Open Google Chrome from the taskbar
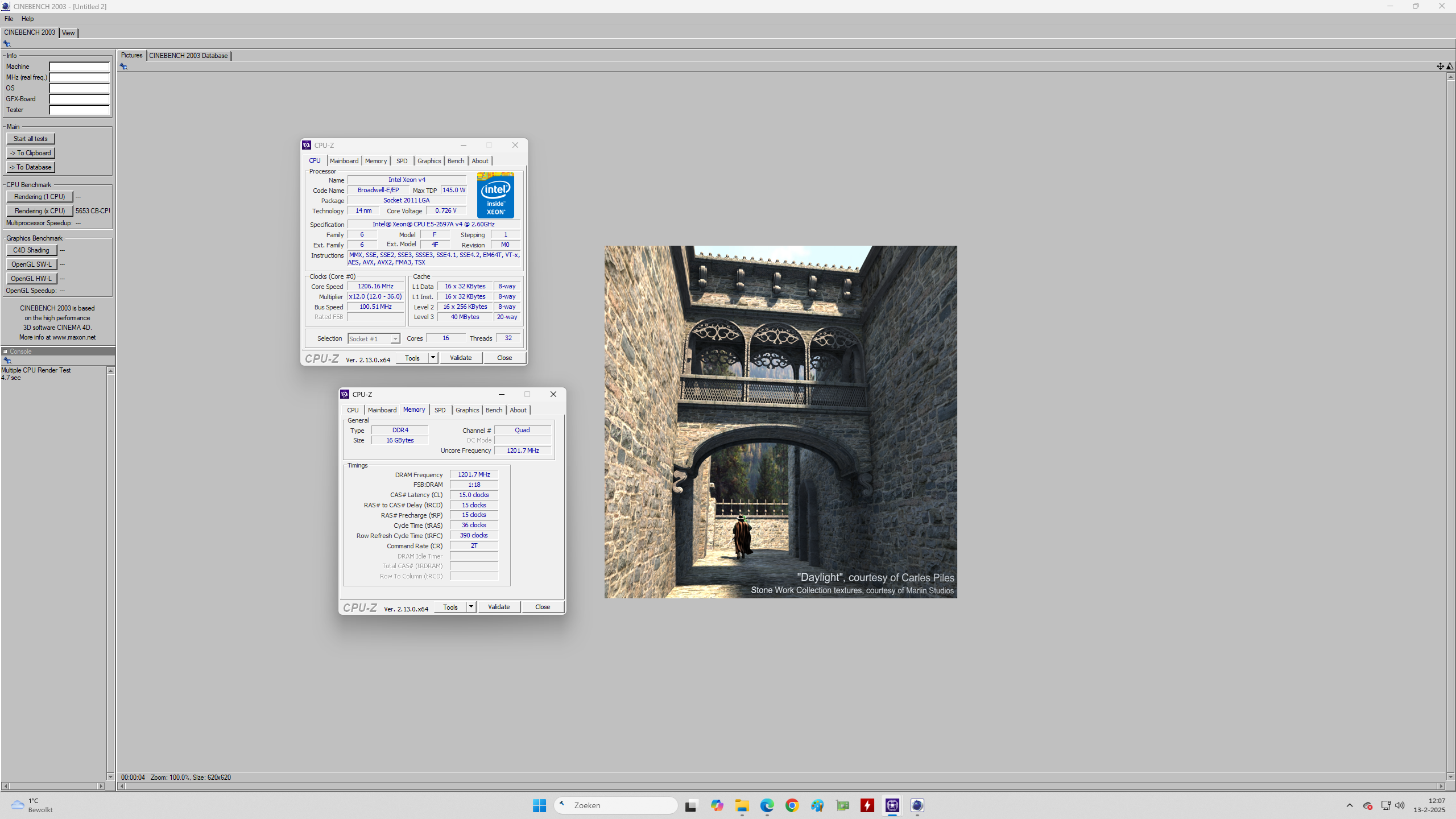1456x819 pixels. (792, 805)
